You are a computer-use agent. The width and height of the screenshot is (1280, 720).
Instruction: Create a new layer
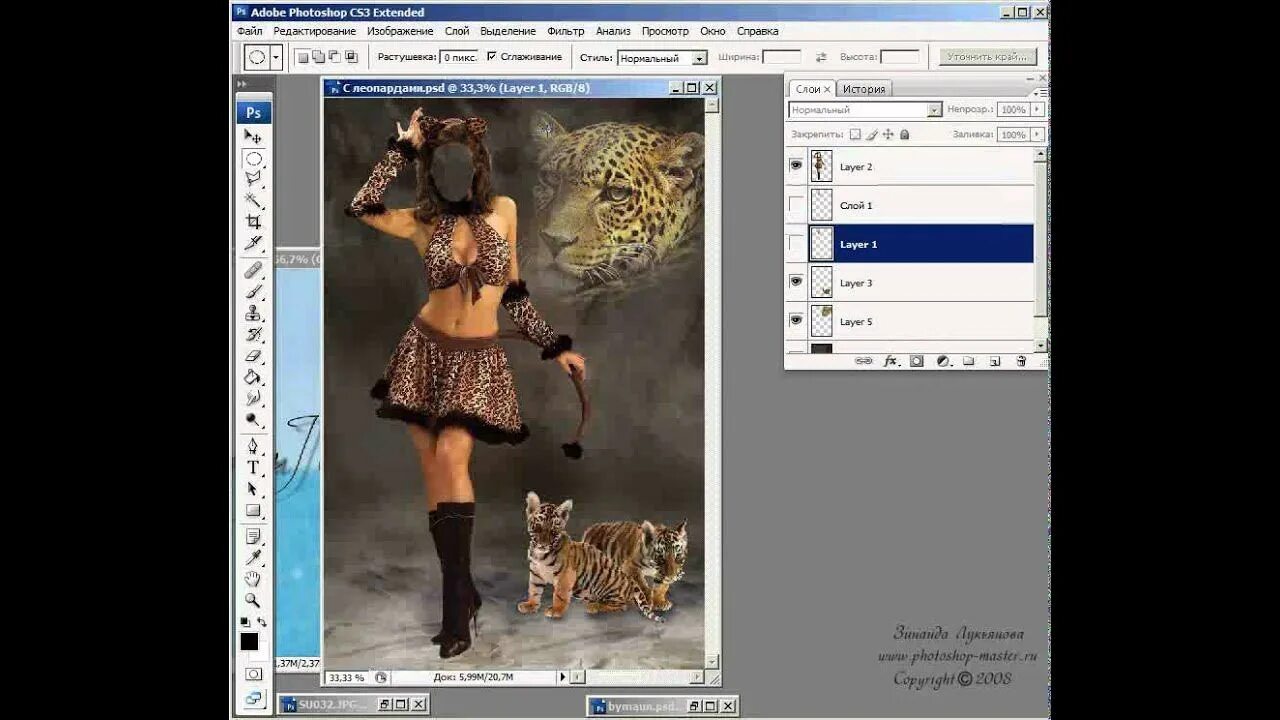[x=995, y=361]
